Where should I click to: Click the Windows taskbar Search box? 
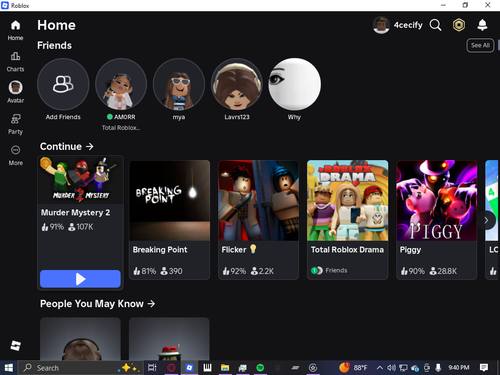[80, 368]
